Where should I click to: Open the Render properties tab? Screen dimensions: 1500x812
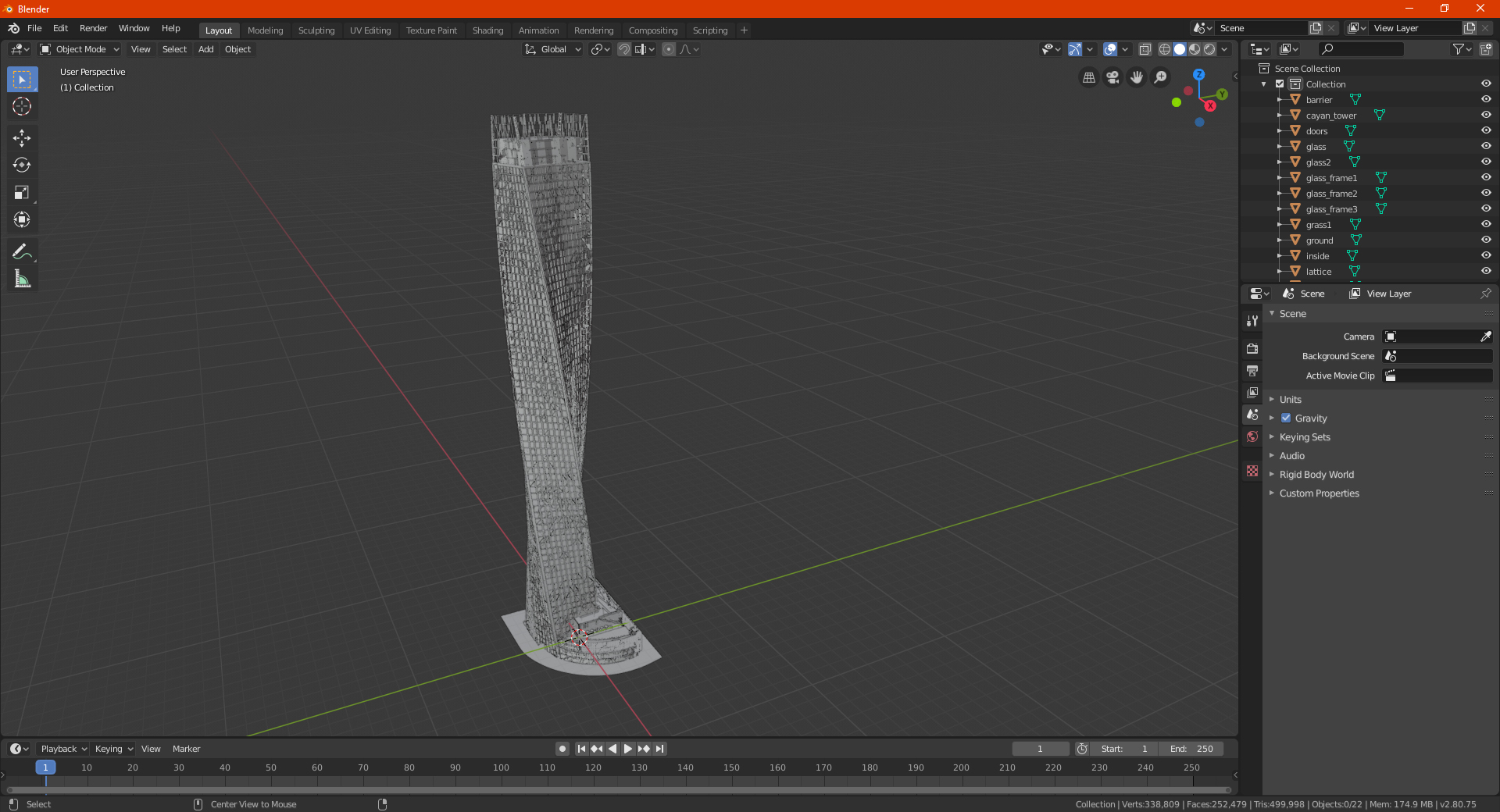(1252, 348)
